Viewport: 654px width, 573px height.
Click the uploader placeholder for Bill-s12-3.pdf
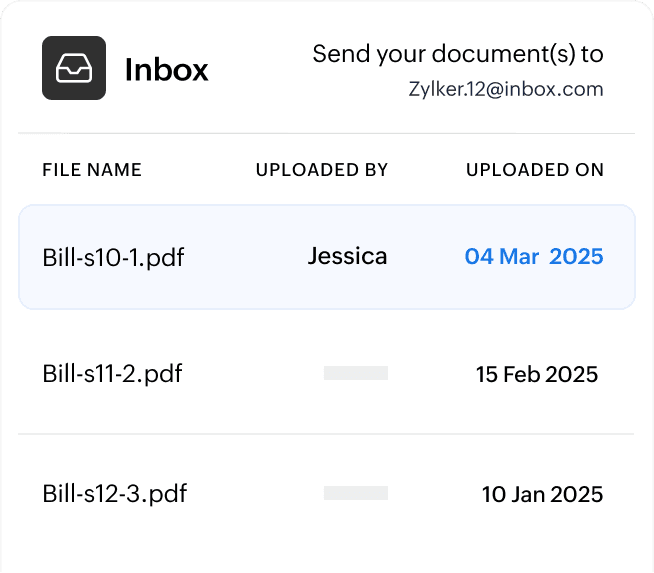coord(355,493)
